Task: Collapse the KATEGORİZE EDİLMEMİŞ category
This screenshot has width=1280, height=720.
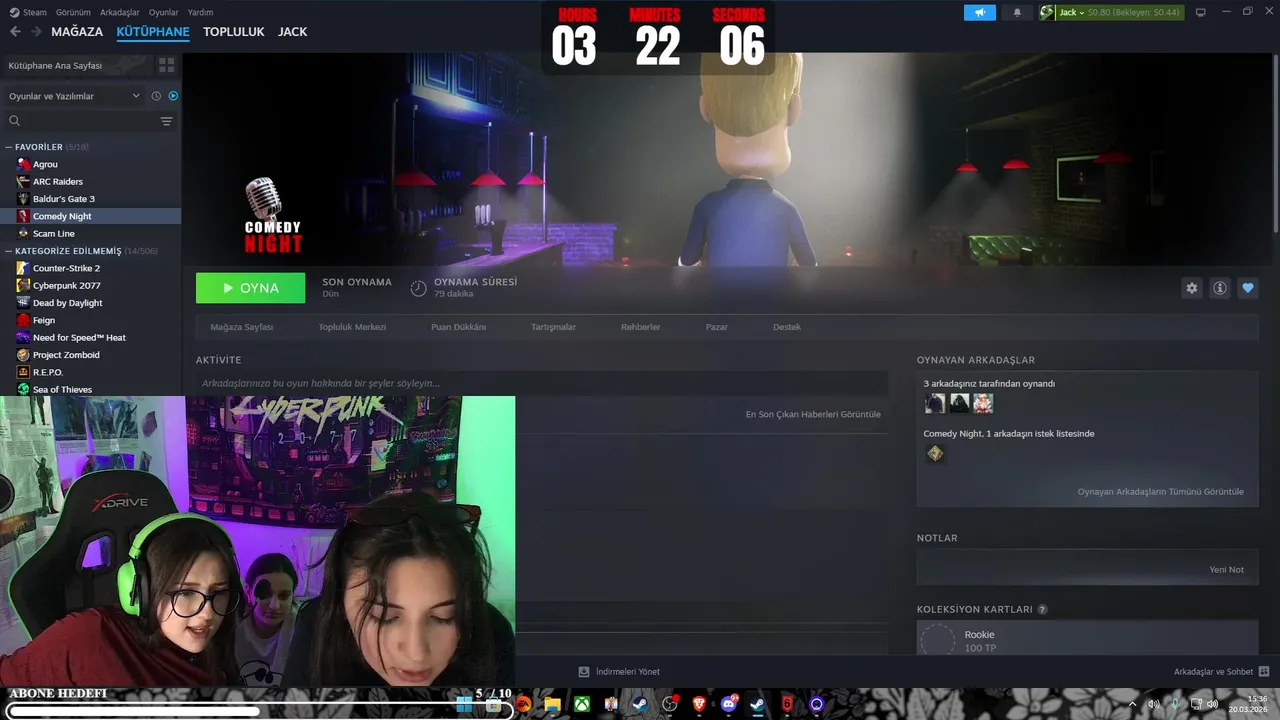Action: [10, 251]
